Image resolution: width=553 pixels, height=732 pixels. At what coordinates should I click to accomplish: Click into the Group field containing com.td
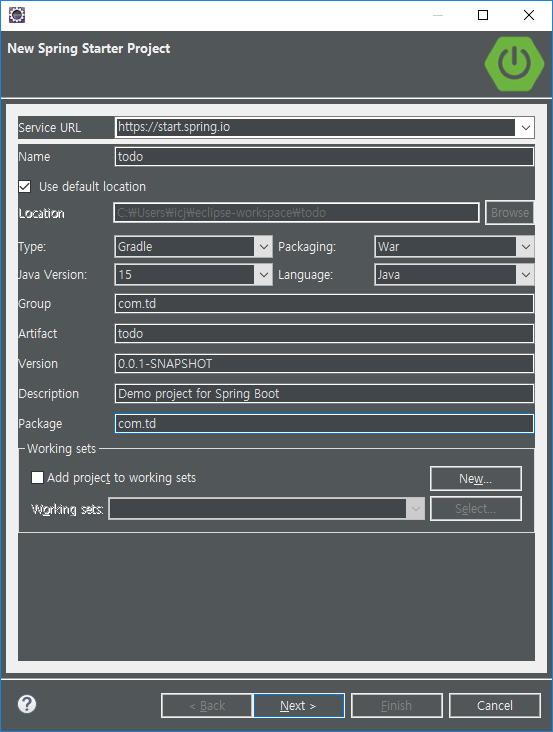[x=324, y=303]
